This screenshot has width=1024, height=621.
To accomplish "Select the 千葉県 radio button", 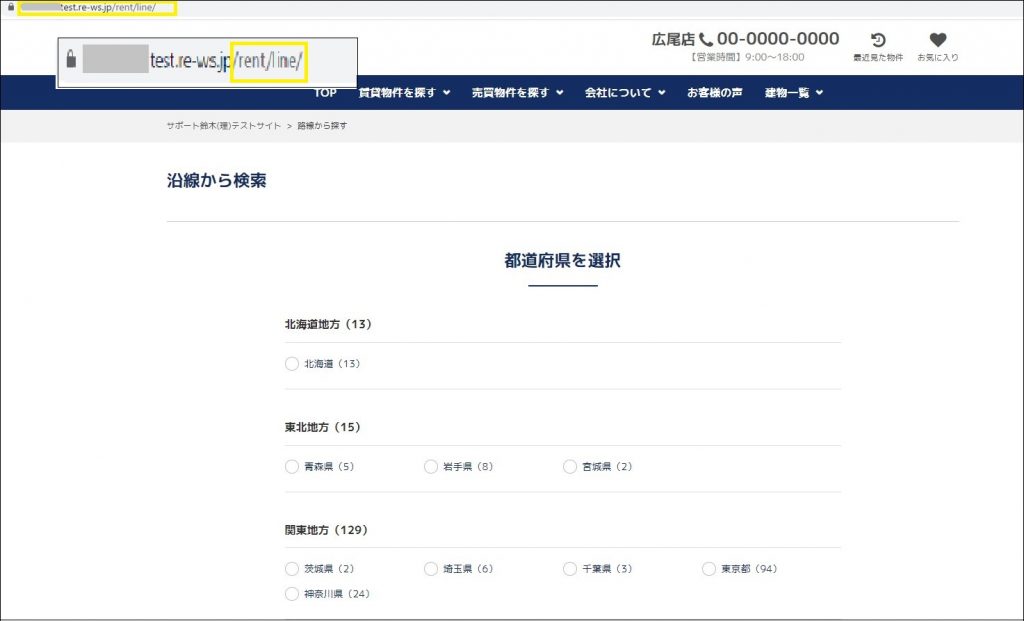I will 570,569.
